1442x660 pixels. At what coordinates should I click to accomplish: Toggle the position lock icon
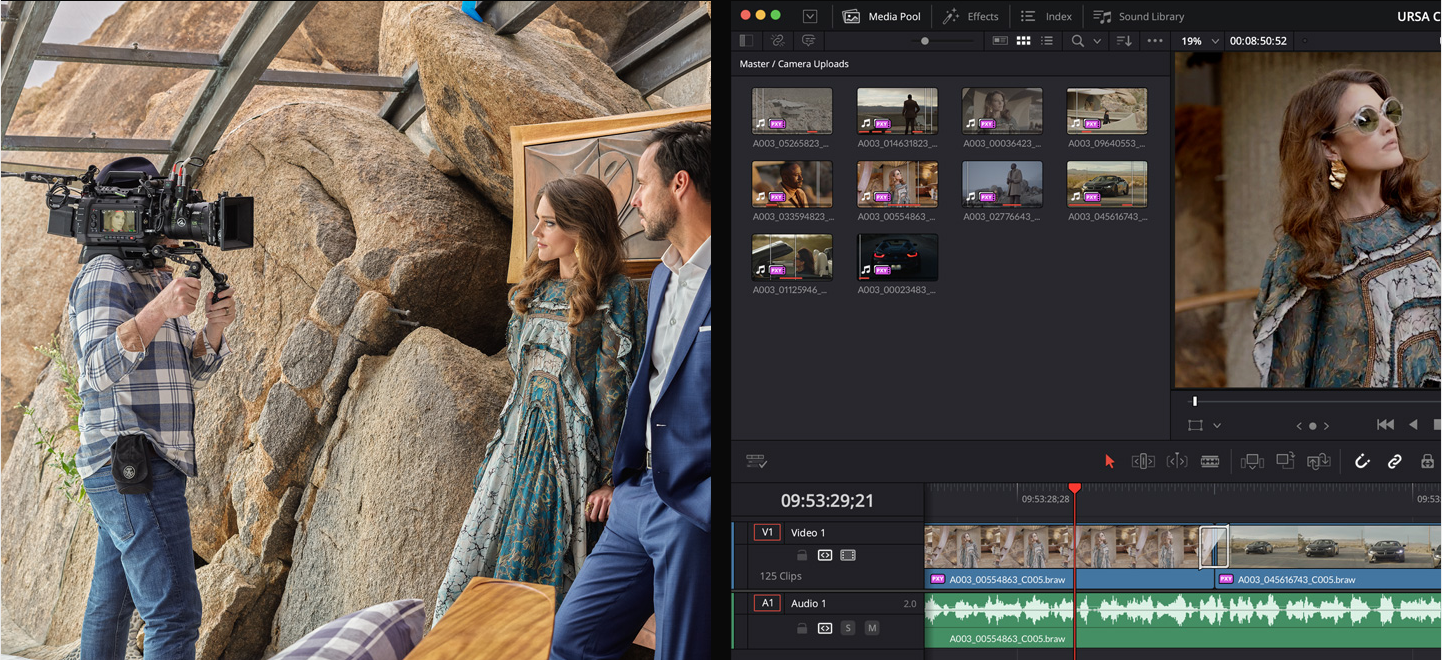click(x=1427, y=461)
